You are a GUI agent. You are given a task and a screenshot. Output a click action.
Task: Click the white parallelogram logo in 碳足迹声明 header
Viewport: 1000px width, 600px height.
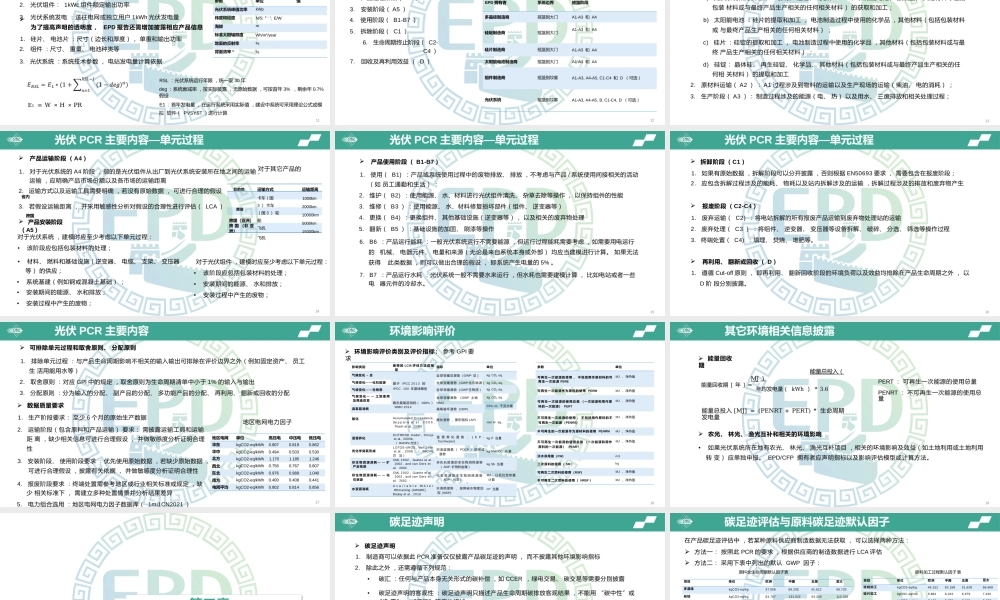644,522
